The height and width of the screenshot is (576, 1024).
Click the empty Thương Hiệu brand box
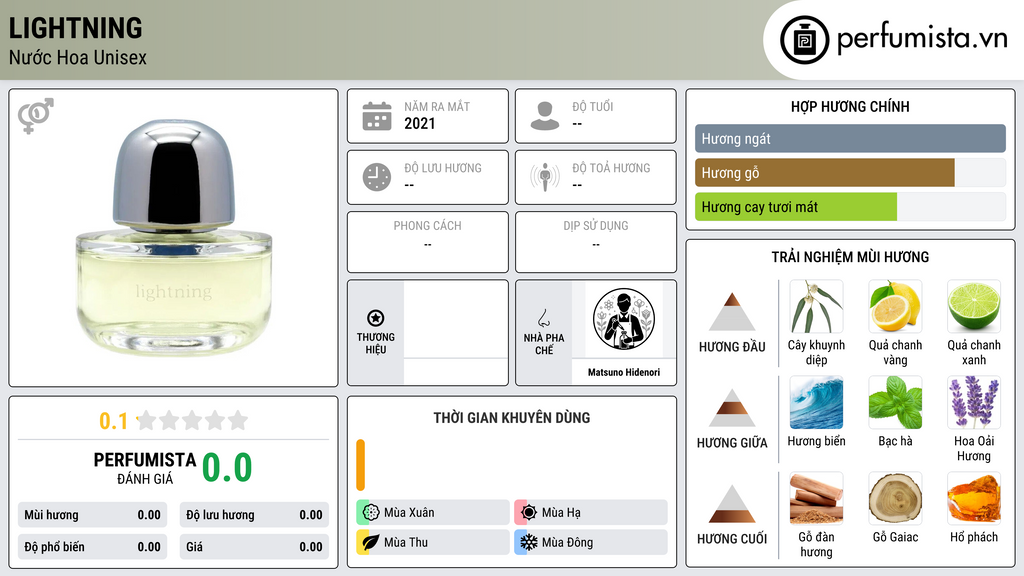456,333
